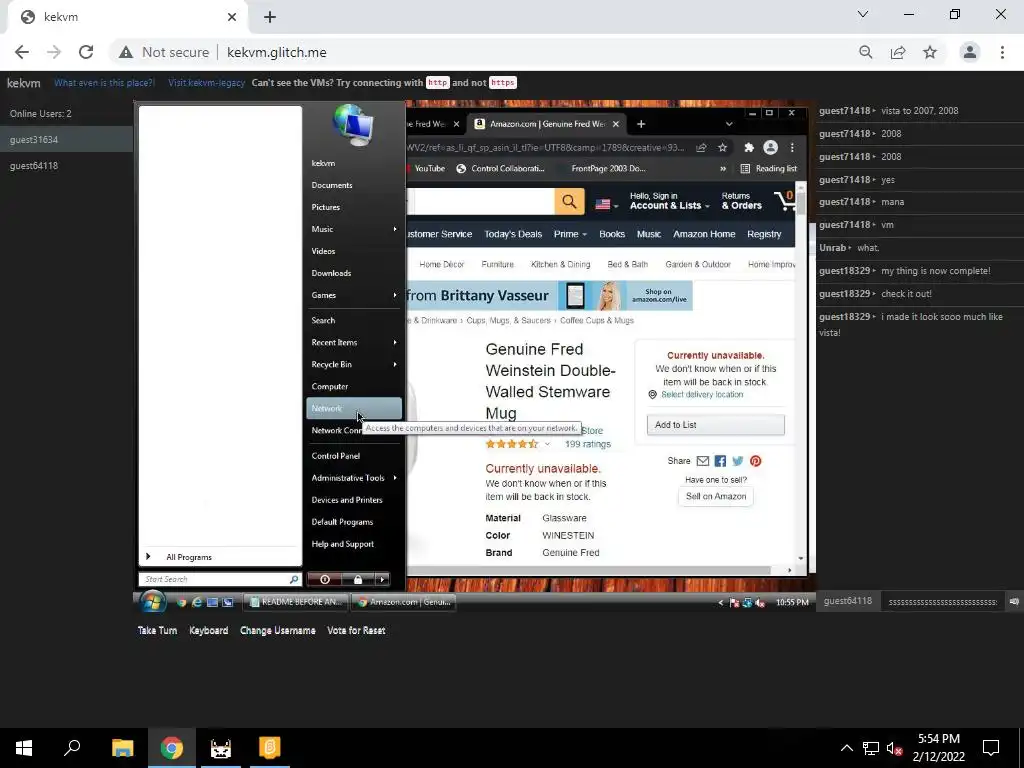The image size is (1024, 768).
Task: Click the 199 ratings link
Action: pyautogui.click(x=588, y=444)
